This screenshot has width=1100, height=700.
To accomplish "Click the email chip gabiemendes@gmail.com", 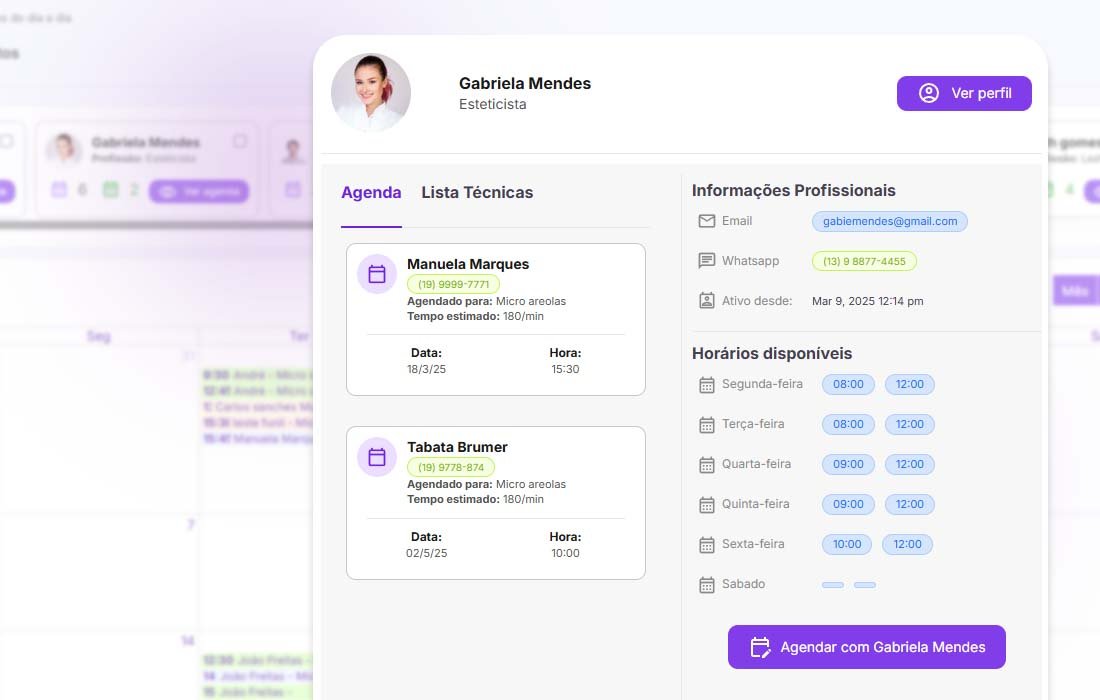I will (890, 222).
